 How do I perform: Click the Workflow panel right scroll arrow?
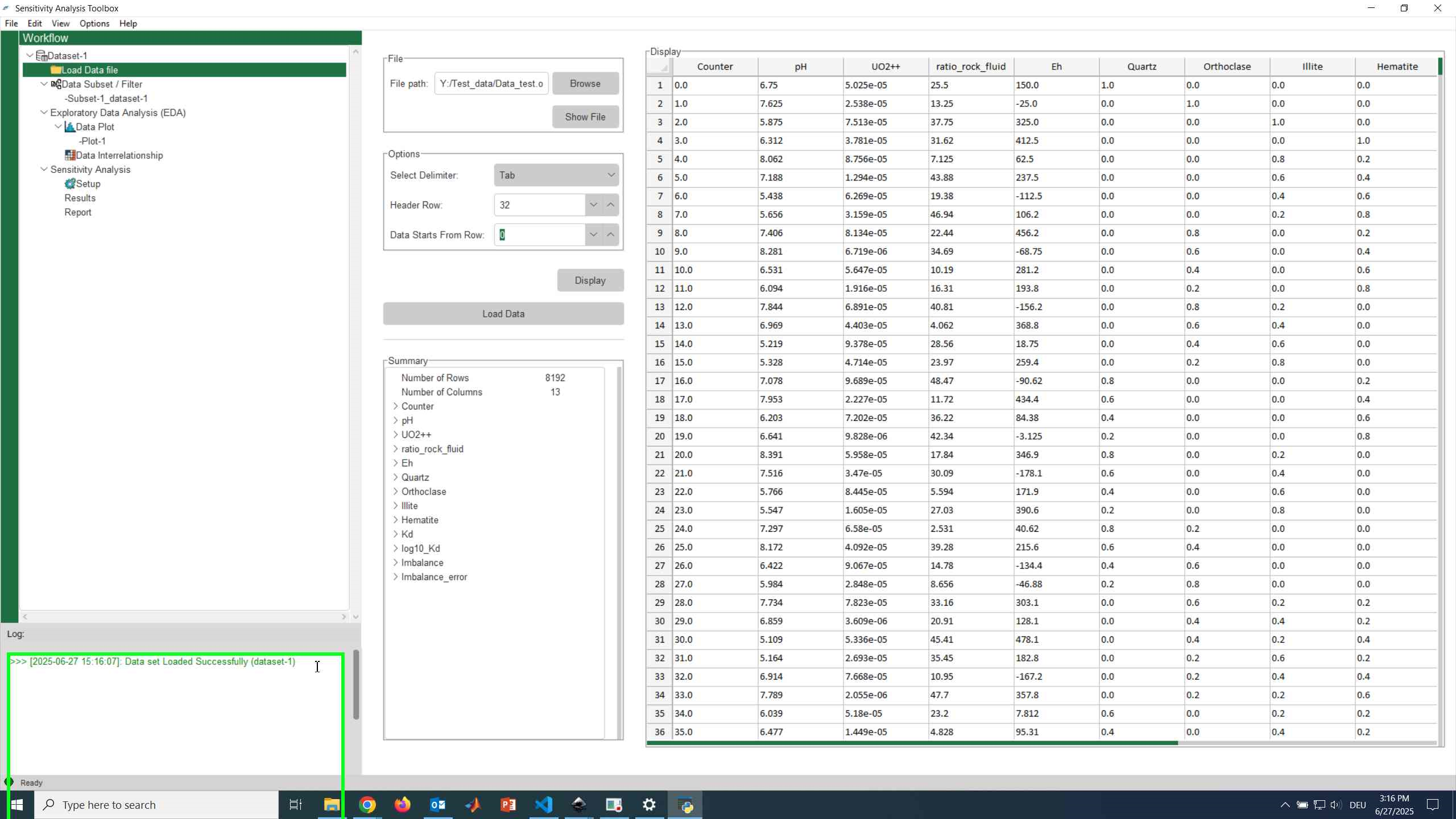pyautogui.click(x=344, y=617)
